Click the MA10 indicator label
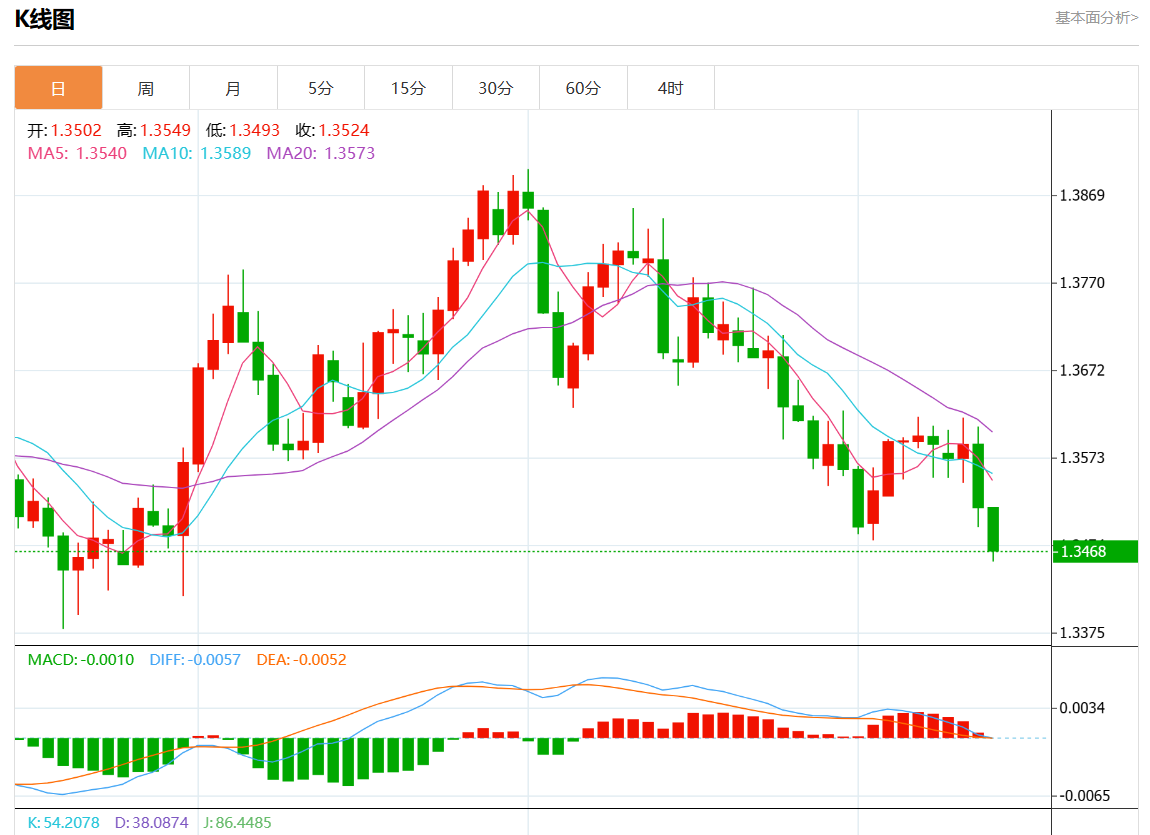This screenshot has width=1150, height=835. click(196, 153)
